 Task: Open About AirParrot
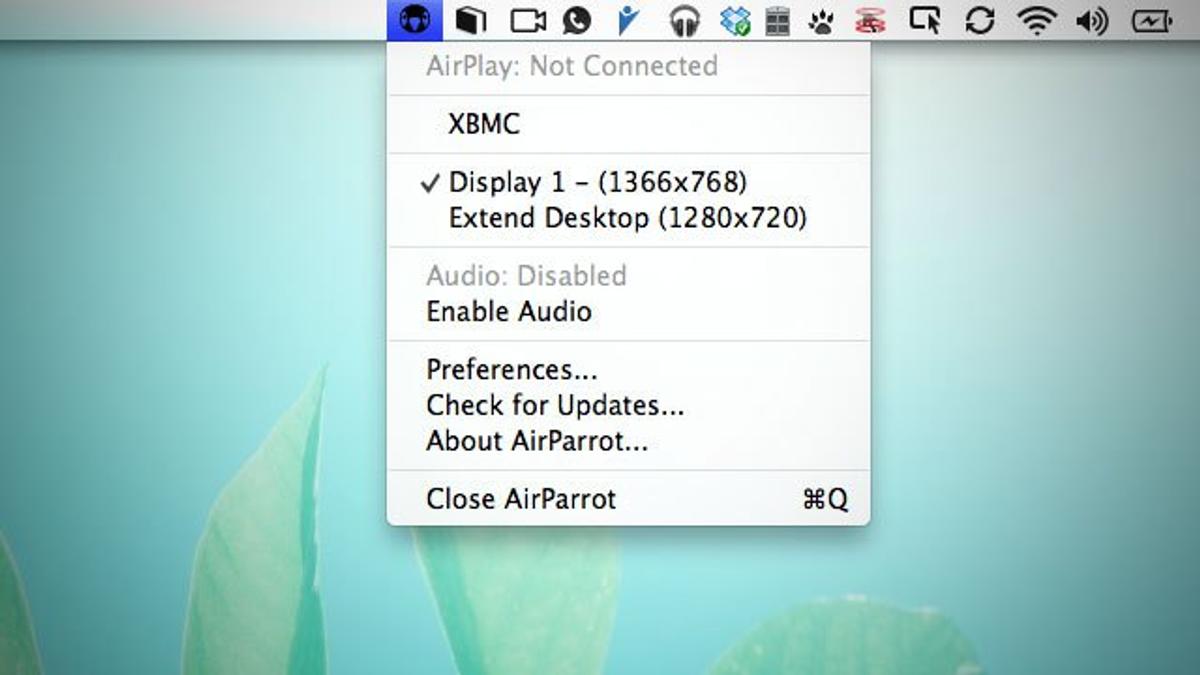pos(537,441)
